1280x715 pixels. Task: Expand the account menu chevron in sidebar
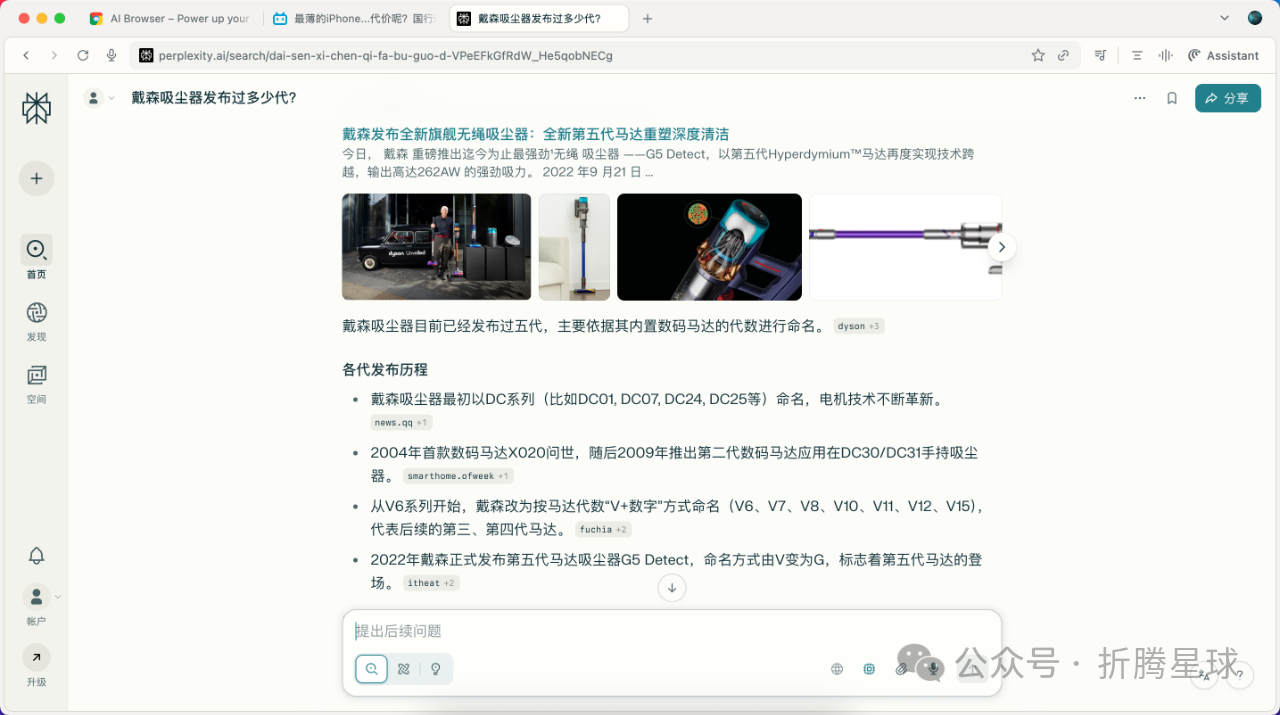[x=58, y=597]
